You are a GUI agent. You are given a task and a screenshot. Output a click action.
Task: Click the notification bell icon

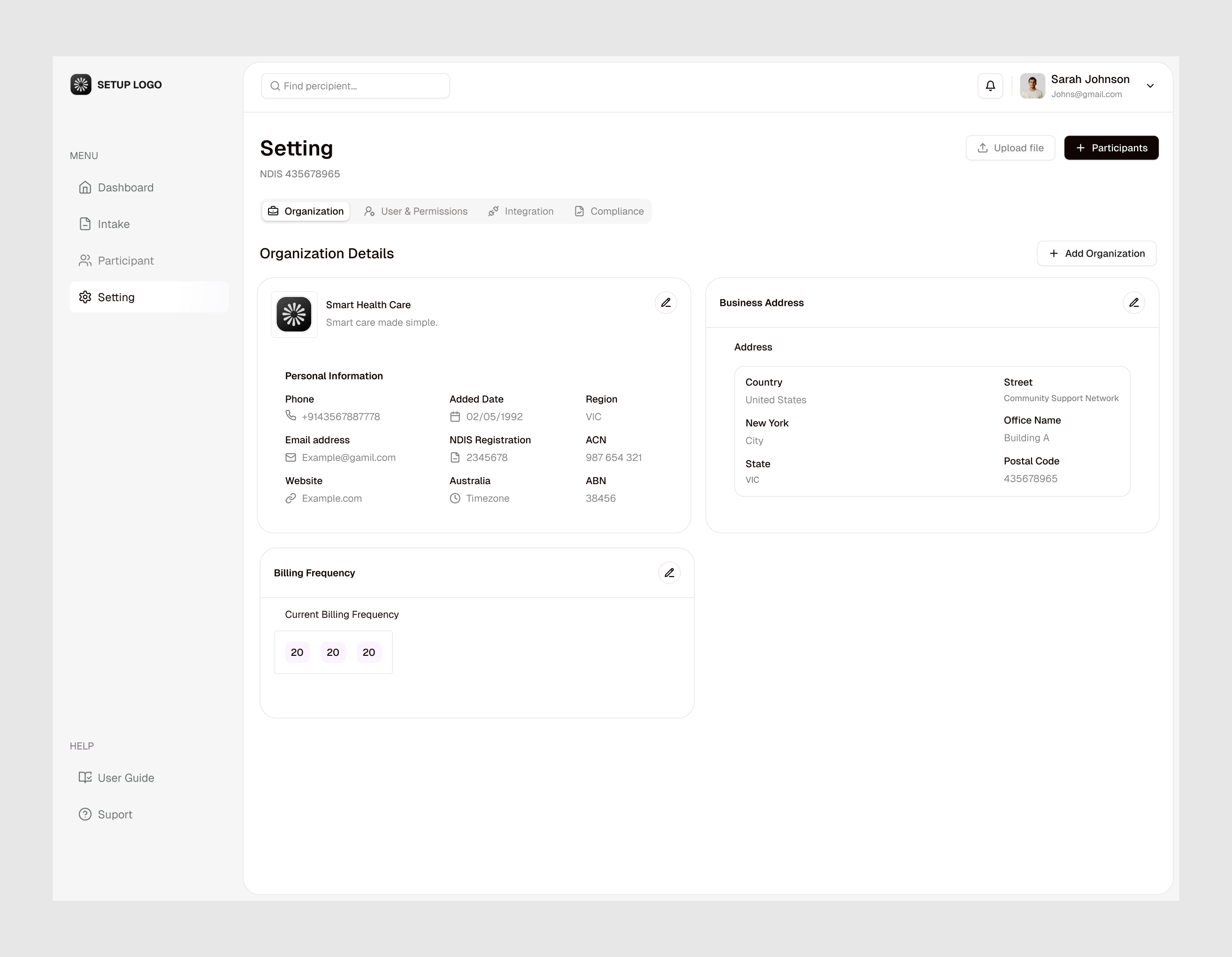[x=990, y=86]
